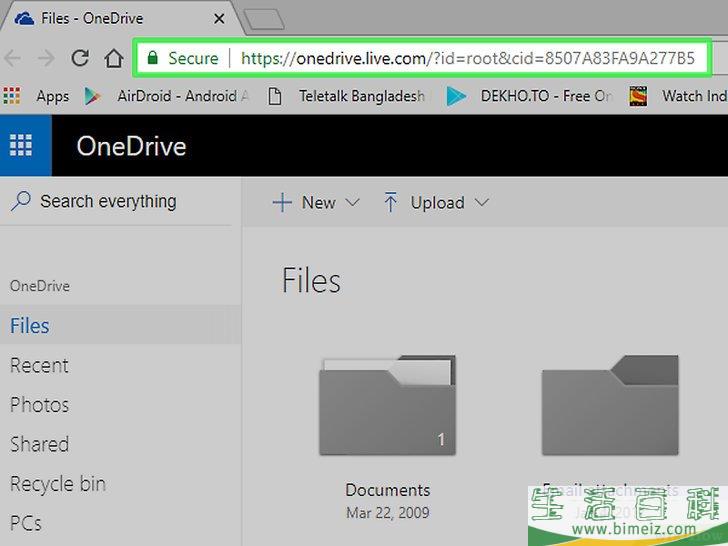Click the Watch Ind bookmark favicon
The image size is (728, 546).
[638, 96]
